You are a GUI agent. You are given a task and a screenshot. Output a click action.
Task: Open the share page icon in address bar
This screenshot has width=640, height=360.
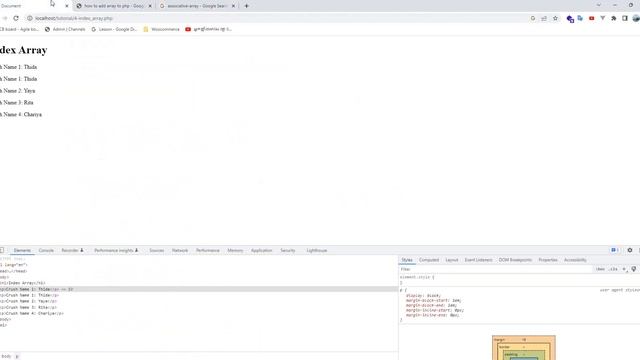pos(544,18)
